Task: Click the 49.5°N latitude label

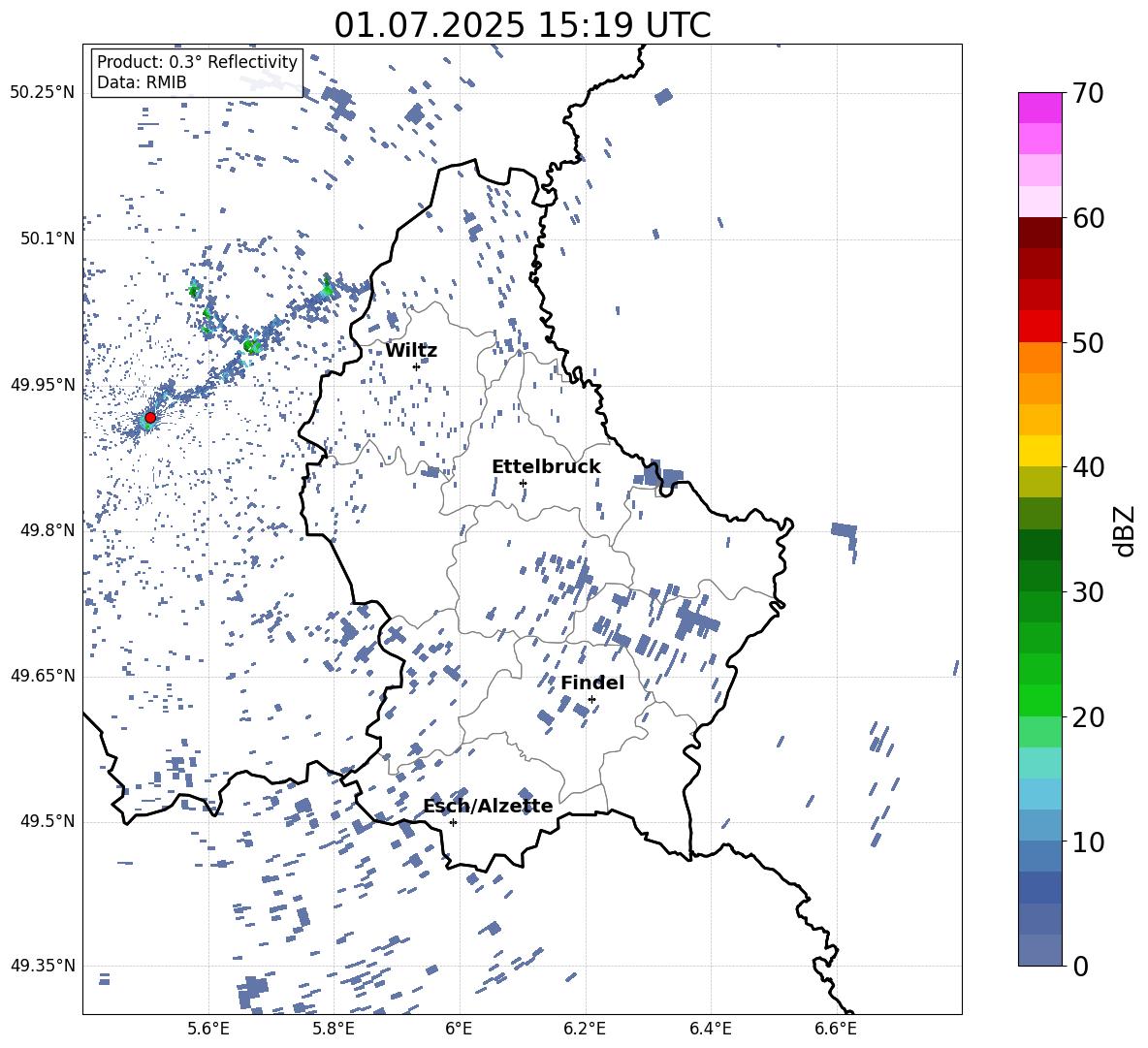Action: [x=48, y=821]
